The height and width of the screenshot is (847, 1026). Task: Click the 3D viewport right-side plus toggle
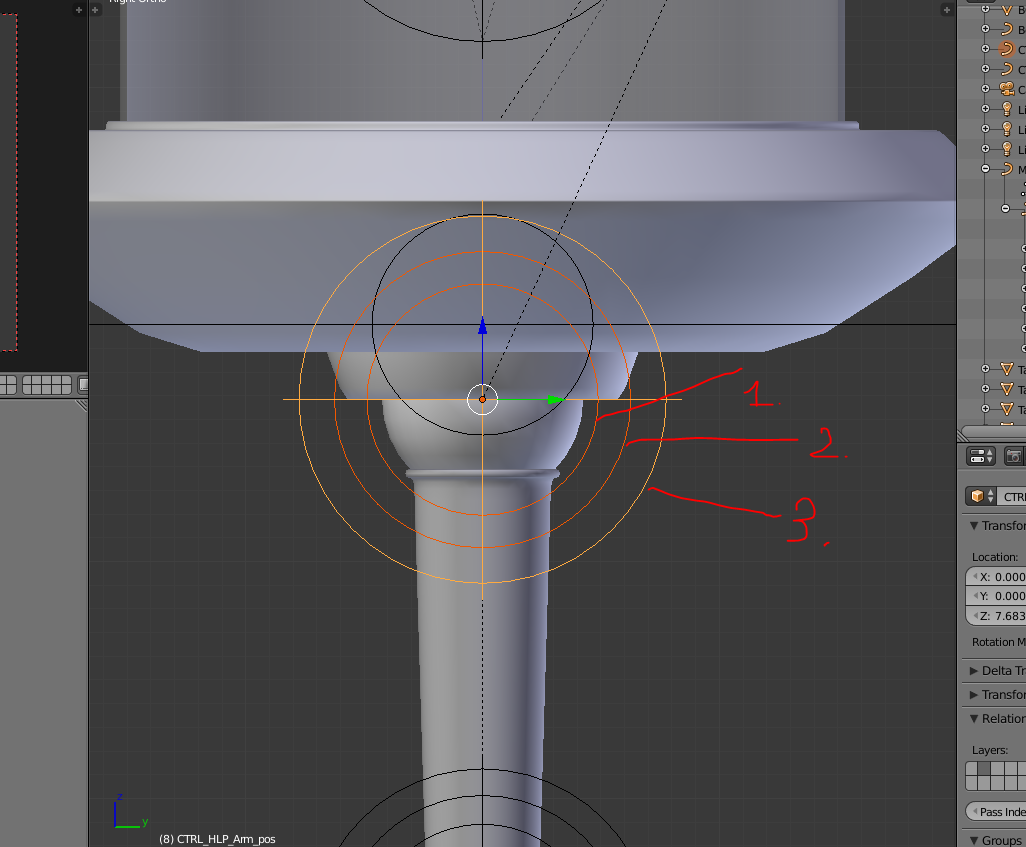[946, 10]
